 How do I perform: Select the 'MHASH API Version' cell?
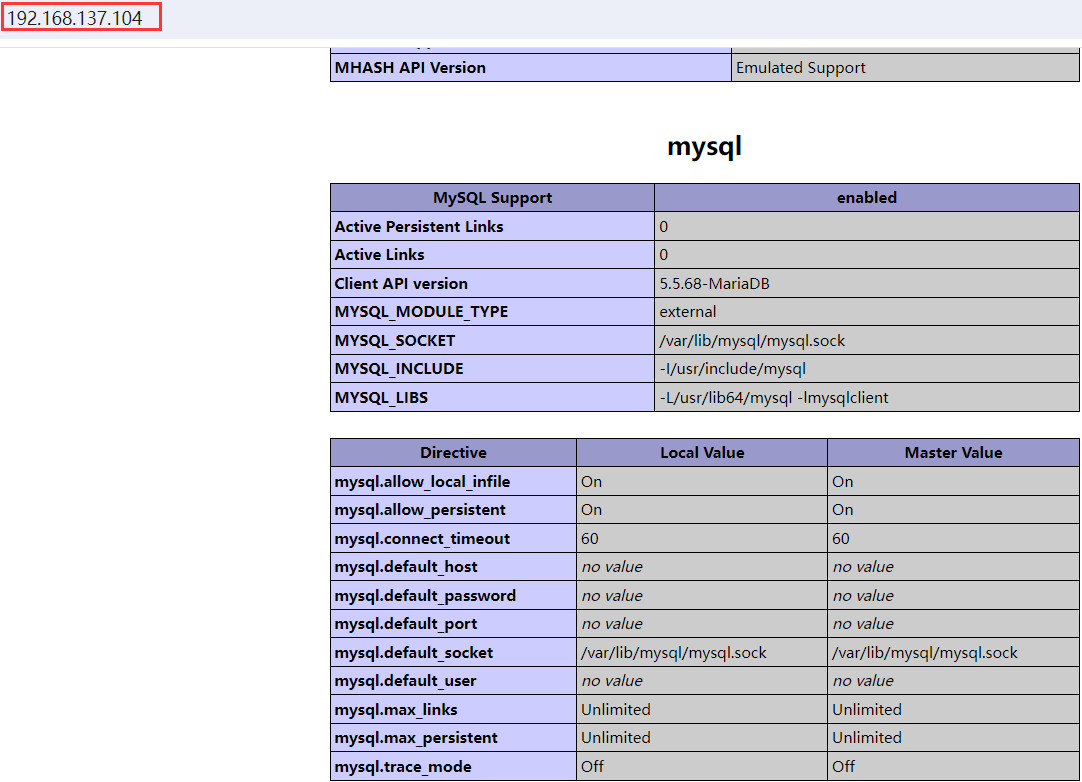coord(531,68)
